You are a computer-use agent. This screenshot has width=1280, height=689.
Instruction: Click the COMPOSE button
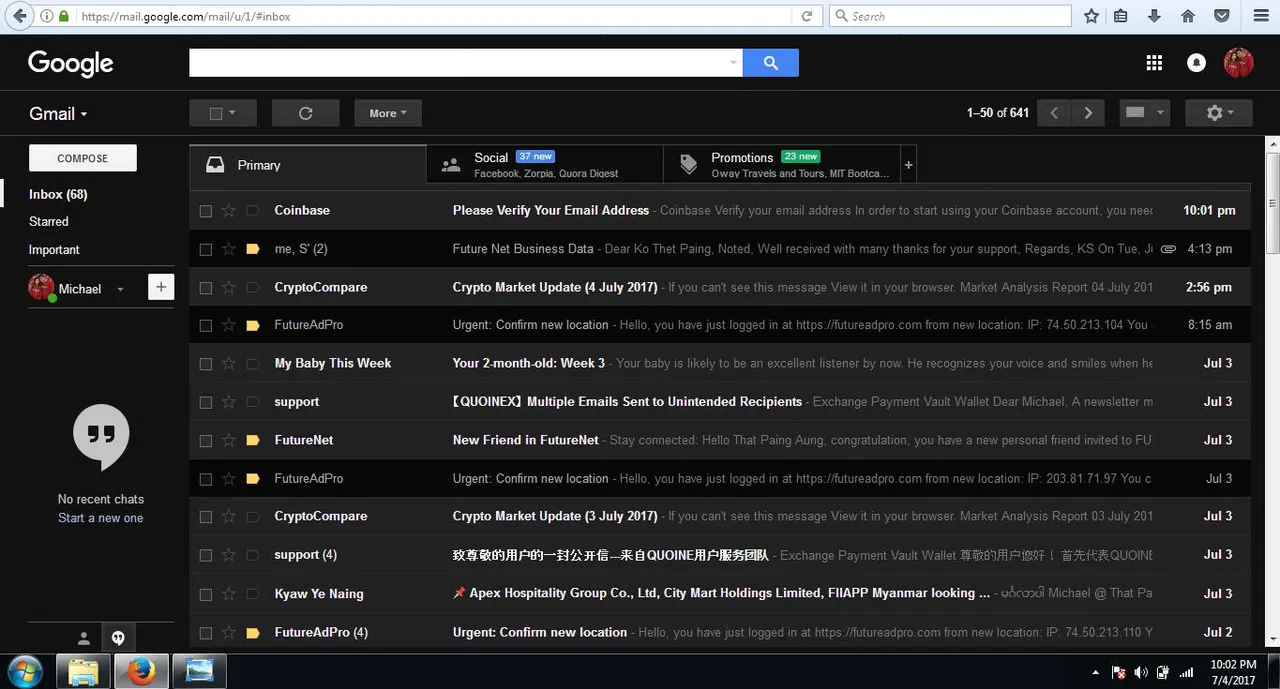pos(83,158)
